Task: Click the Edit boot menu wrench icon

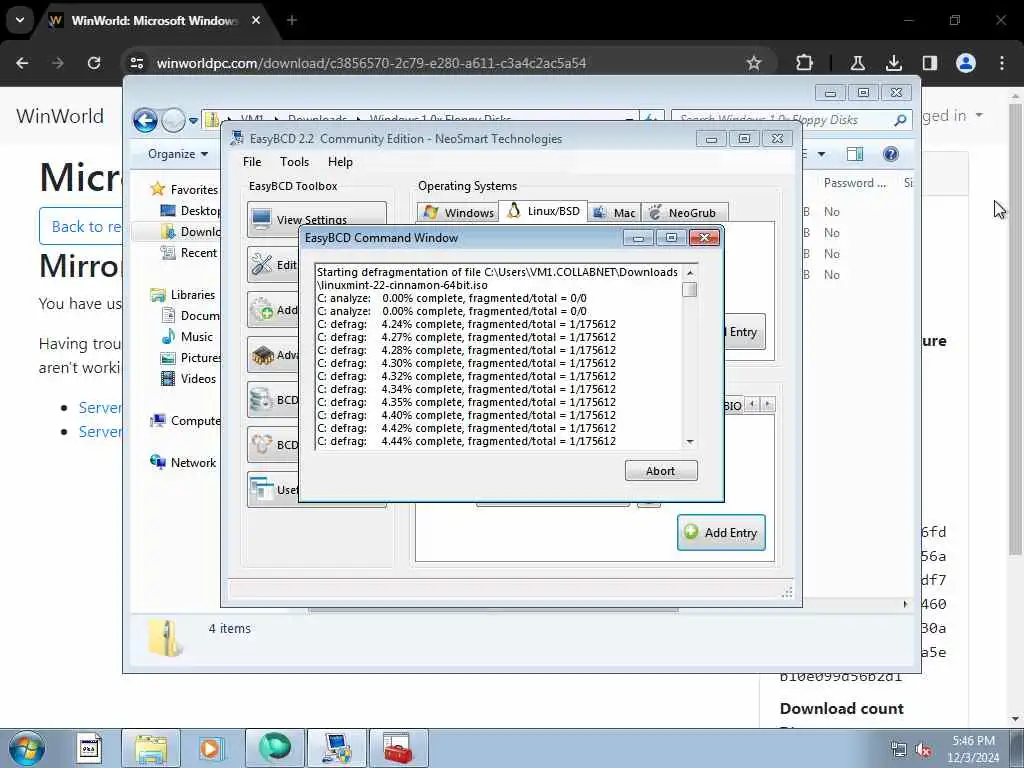Action: coord(262,264)
